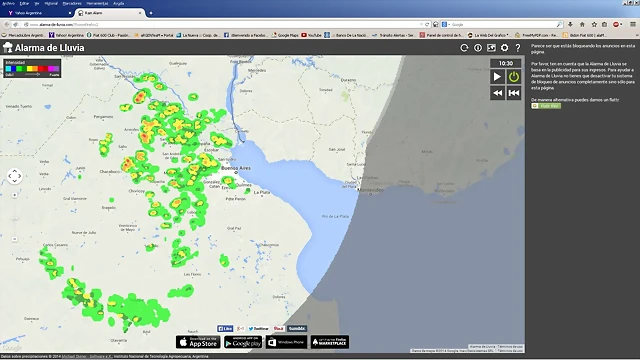This screenshot has width=640, height=360.
Task: Open the bookmarks list icon
Action: coord(604,24)
